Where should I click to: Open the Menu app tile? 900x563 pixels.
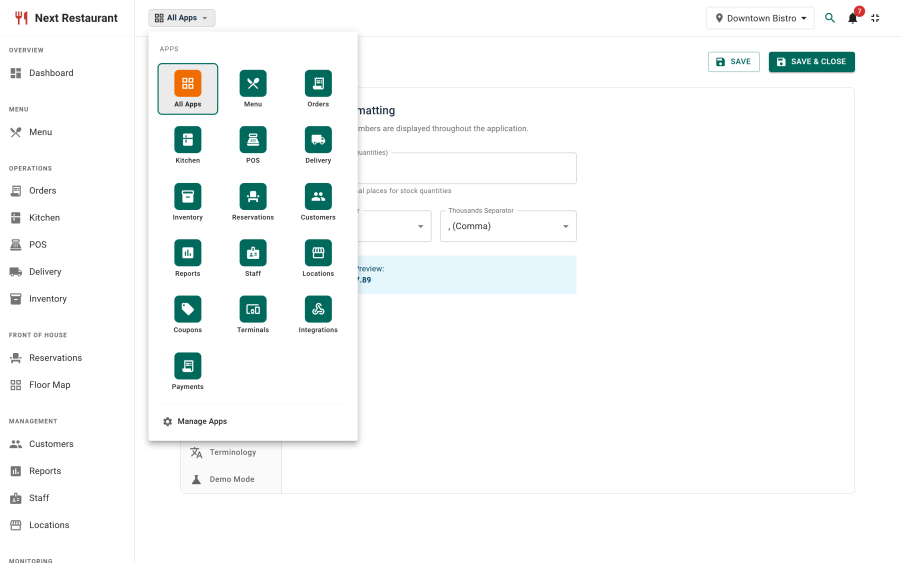[x=253, y=89]
